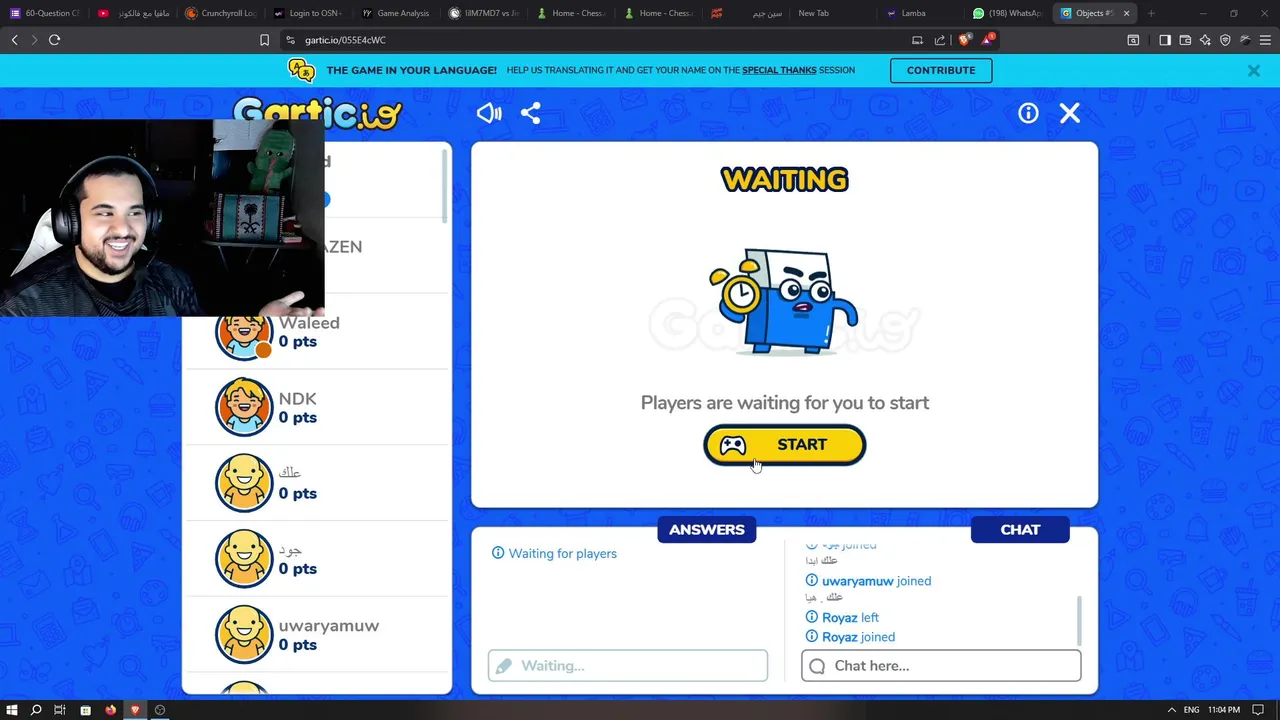The height and width of the screenshot is (720, 1280).
Task: Focus the Waiting answer input field
Action: click(x=628, y=666)
